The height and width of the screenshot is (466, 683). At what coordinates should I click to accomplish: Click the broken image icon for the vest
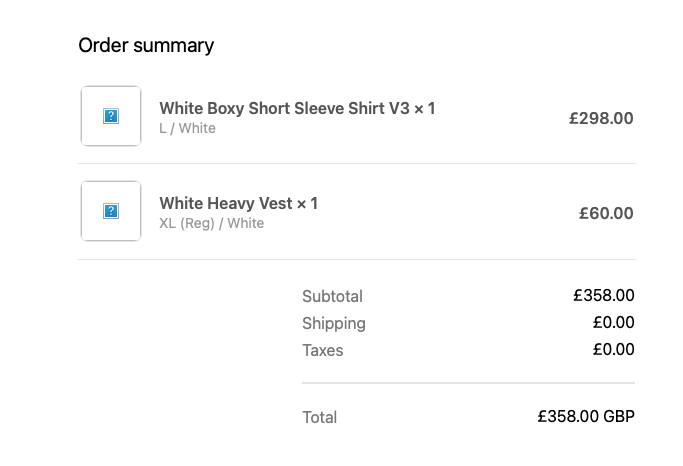(x=111, y=211)
